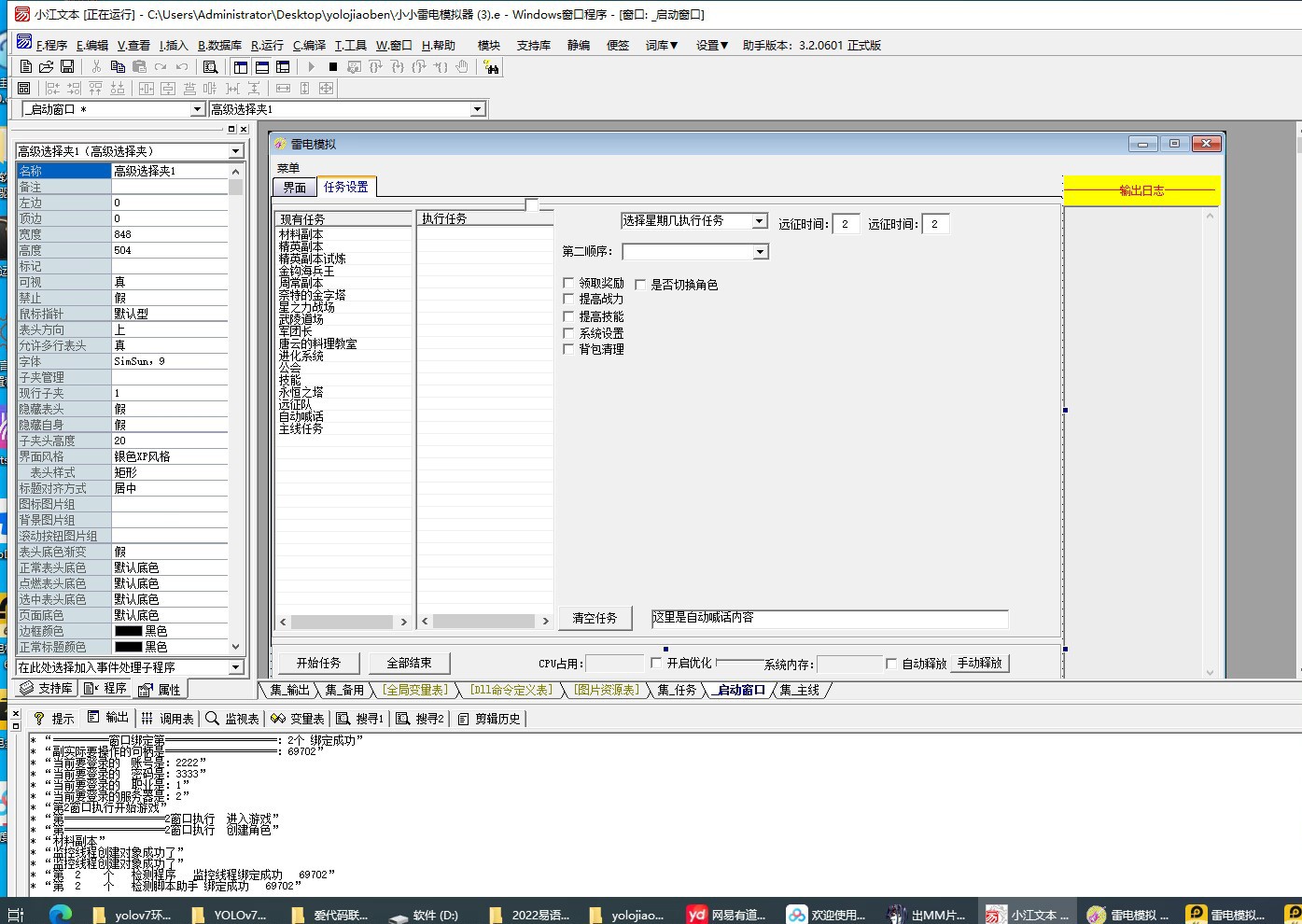Click the New document toolbar icon
The image size is (1302, 924).
(x=25, y=66)
